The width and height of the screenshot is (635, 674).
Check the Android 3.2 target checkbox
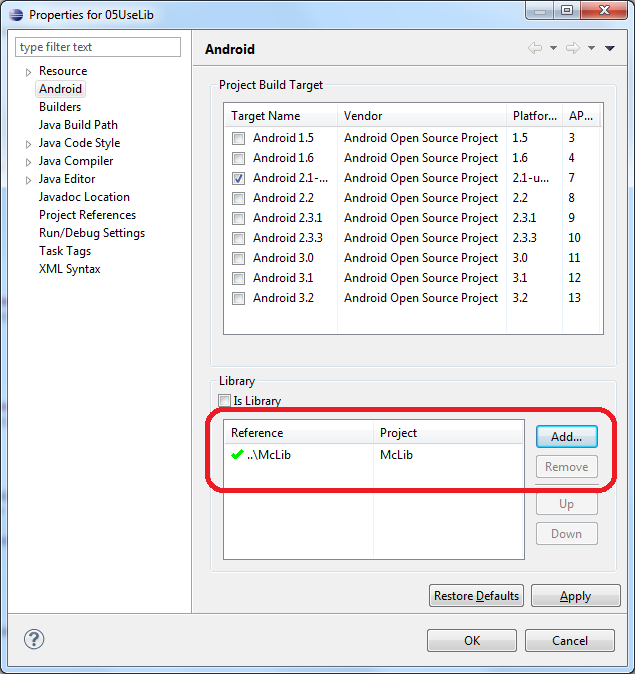pos(238,298)
